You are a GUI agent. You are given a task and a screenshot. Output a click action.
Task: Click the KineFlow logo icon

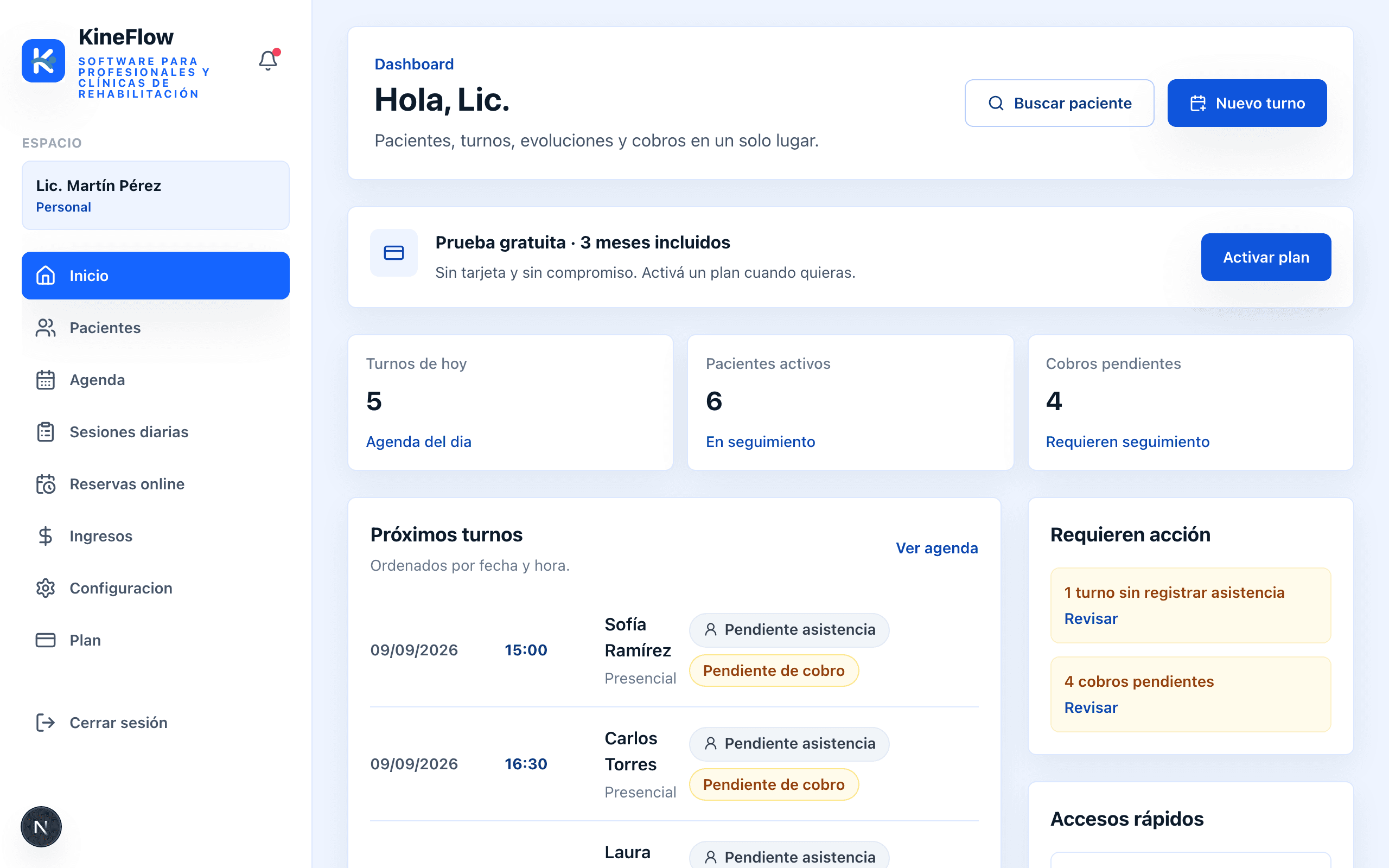(43, 61)
